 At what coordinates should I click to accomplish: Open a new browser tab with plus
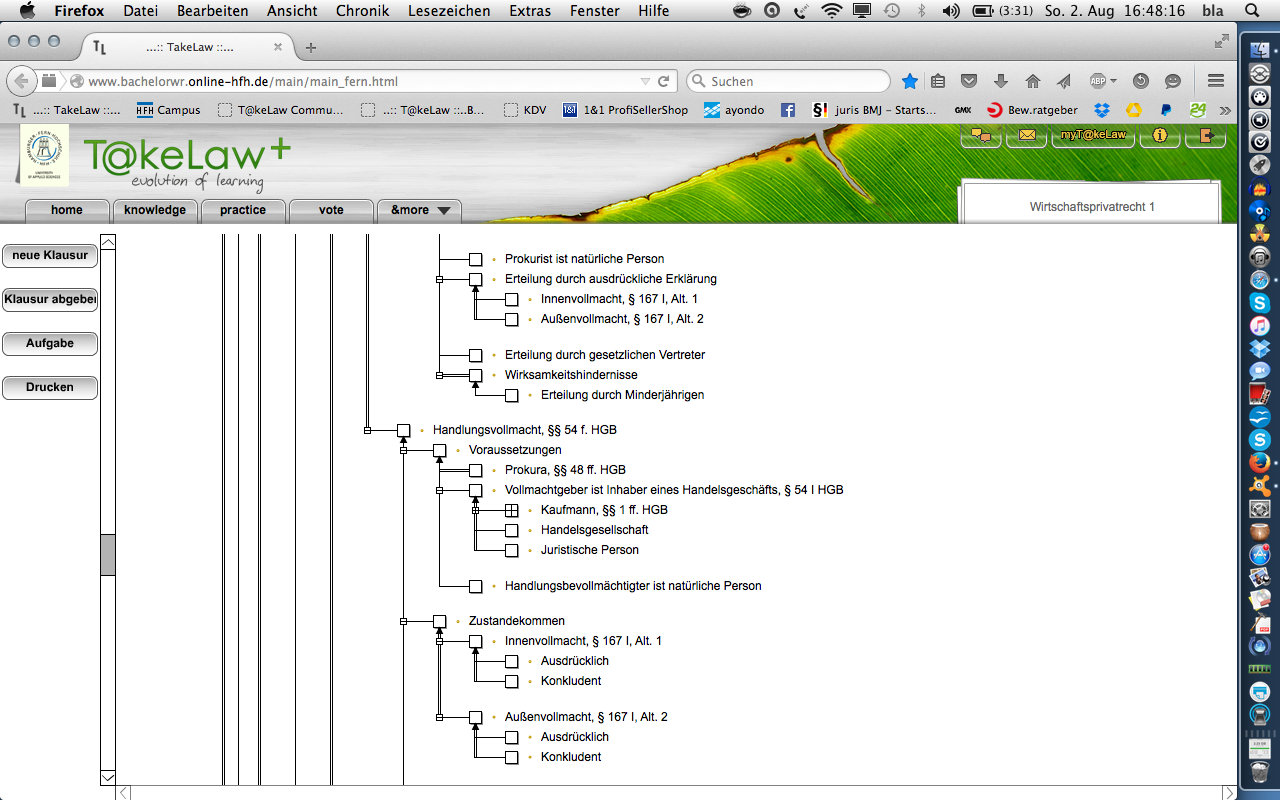tap(311, 47)
